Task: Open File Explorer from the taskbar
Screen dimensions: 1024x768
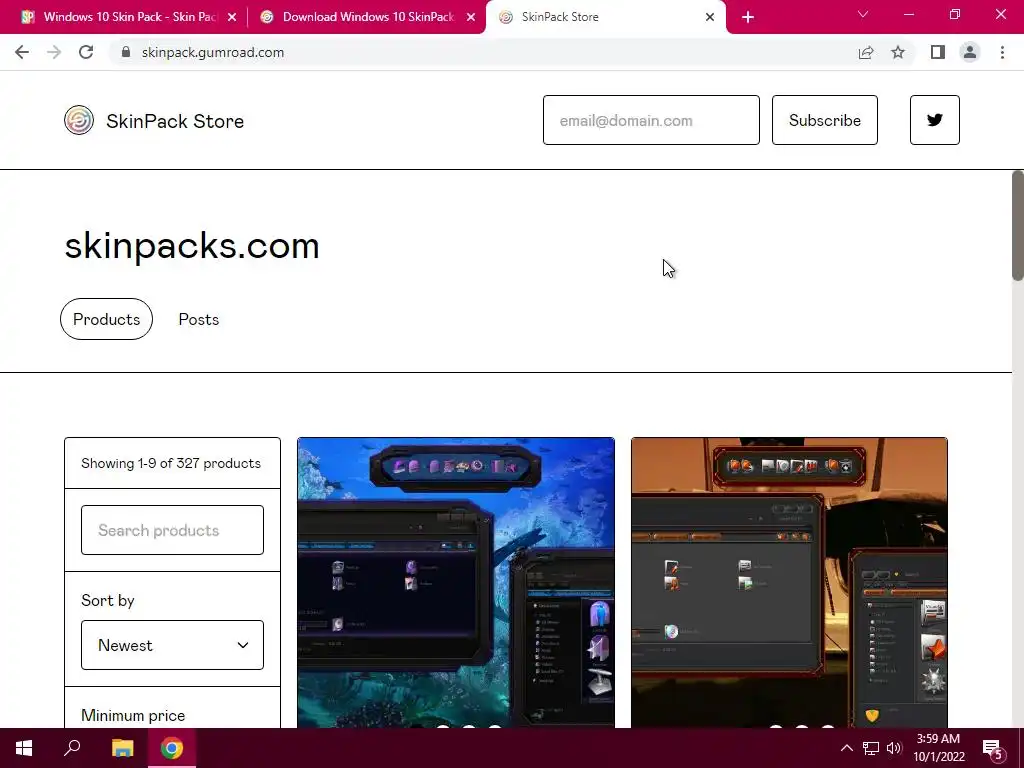Action: (x=122, y=748)
